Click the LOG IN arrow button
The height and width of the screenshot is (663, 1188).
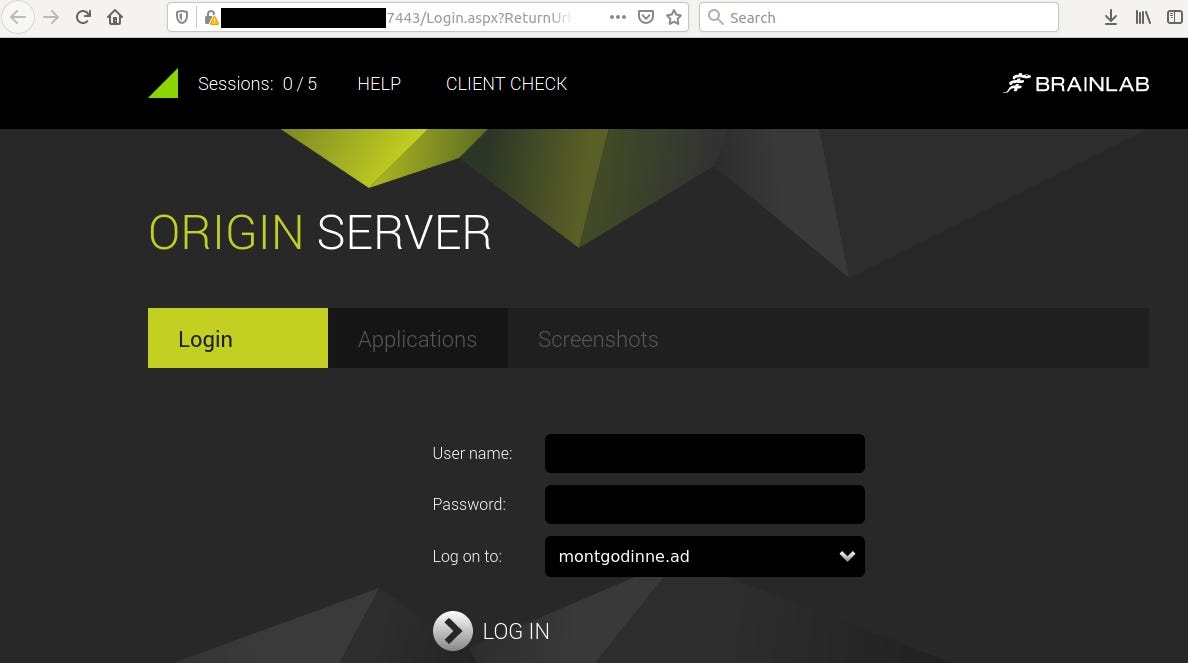453,630
